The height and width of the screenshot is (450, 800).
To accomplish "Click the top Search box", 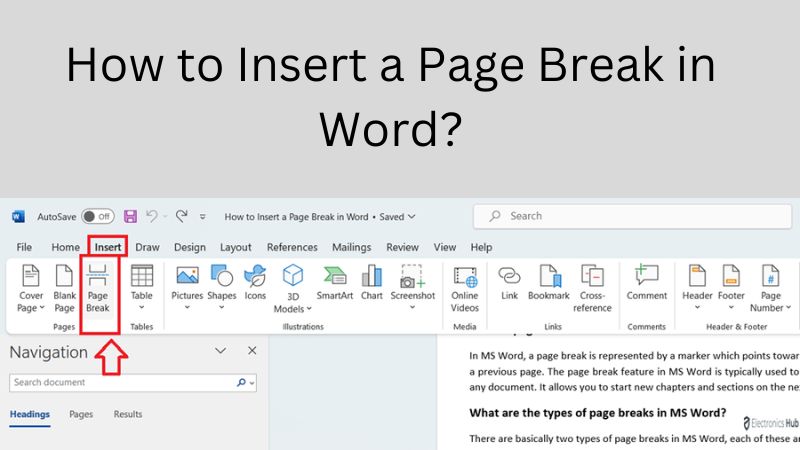I will click(x=633, y=216).
